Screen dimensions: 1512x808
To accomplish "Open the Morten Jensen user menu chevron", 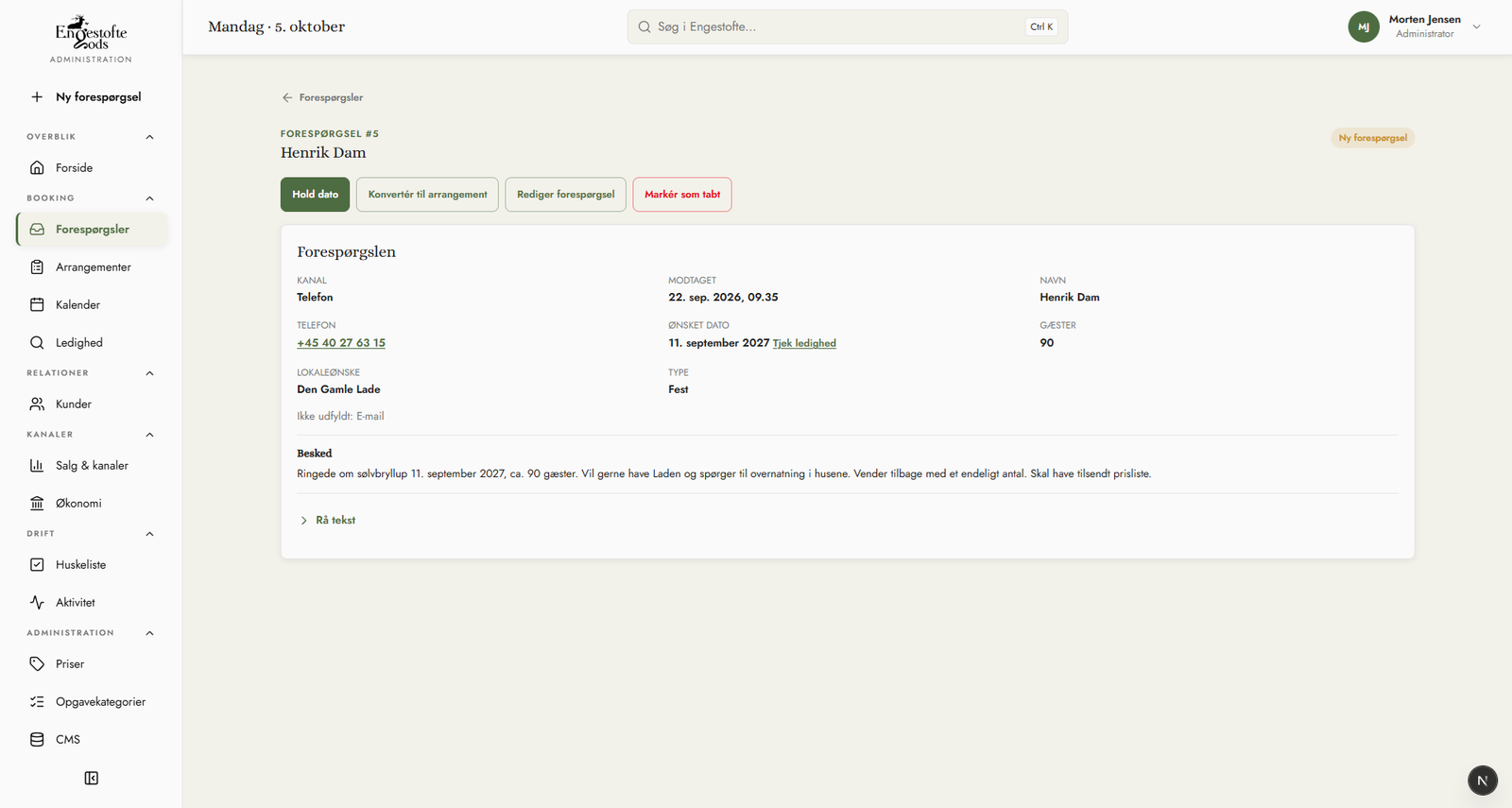I will (1476, 26).
